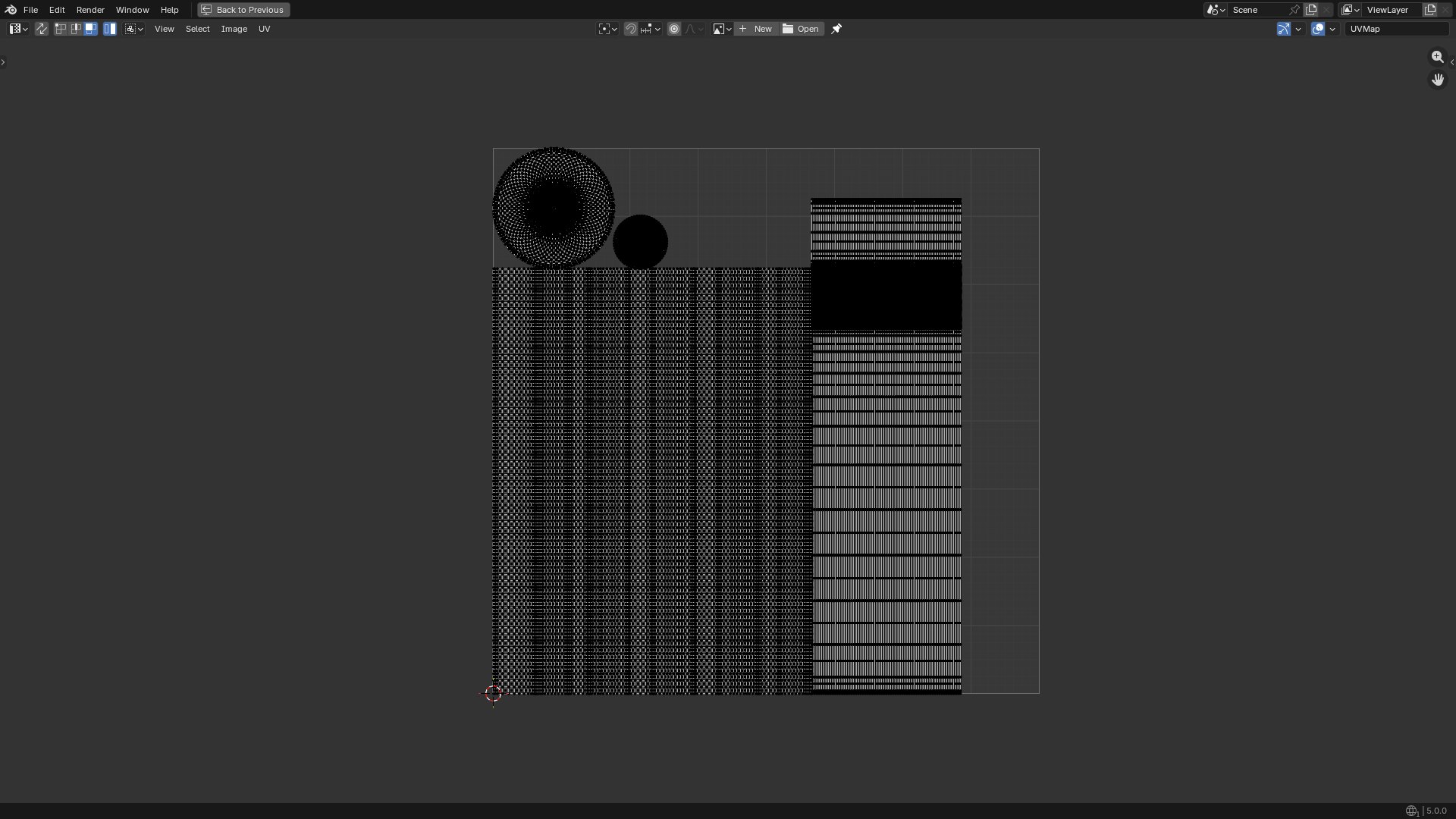Open the File menu
Viewport: 1456px width, 819px height.
30,10
